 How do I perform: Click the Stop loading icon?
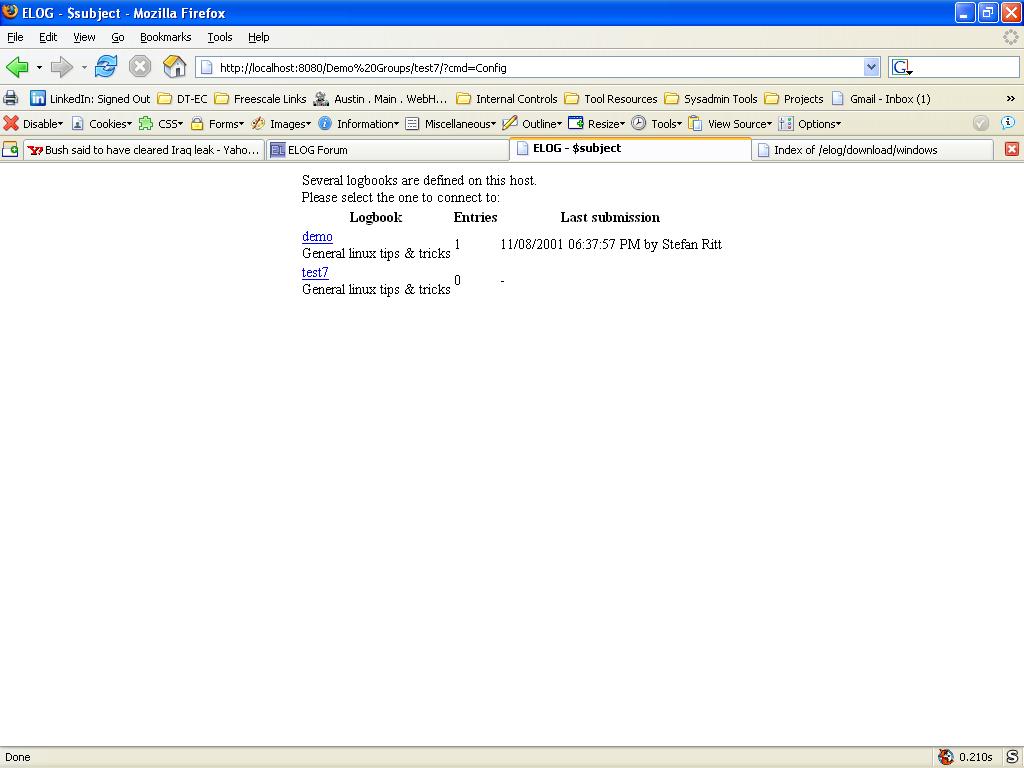click(x=140, y=67)
